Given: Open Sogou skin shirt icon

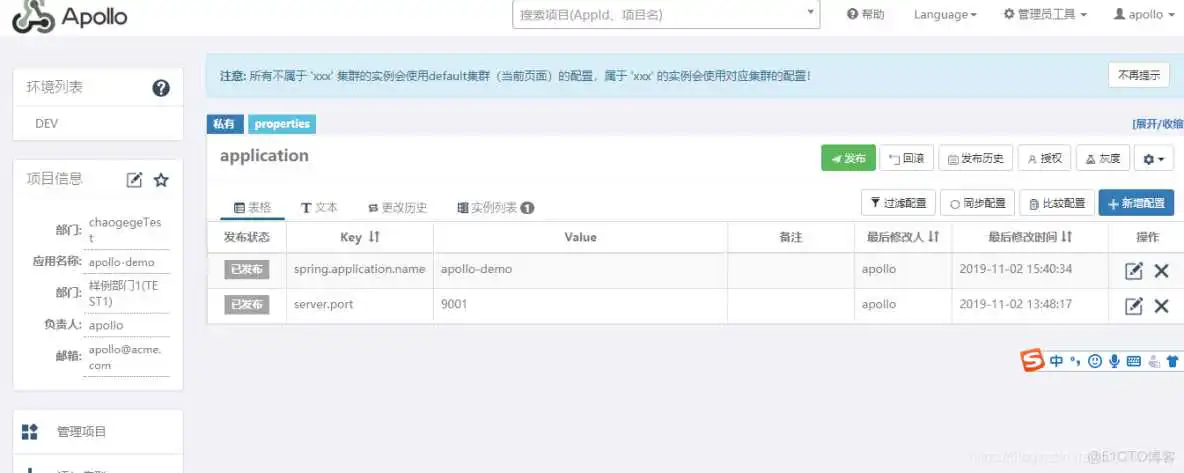Looking at the screenshot, I should point(1172,361).
